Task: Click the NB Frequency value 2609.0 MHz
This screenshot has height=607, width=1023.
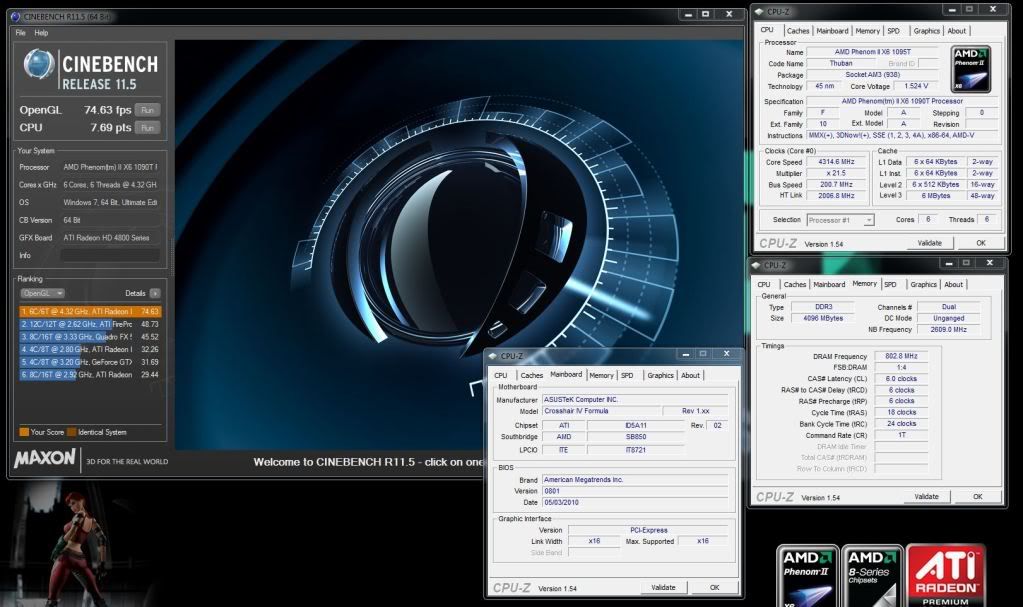Action: point(949,330)
